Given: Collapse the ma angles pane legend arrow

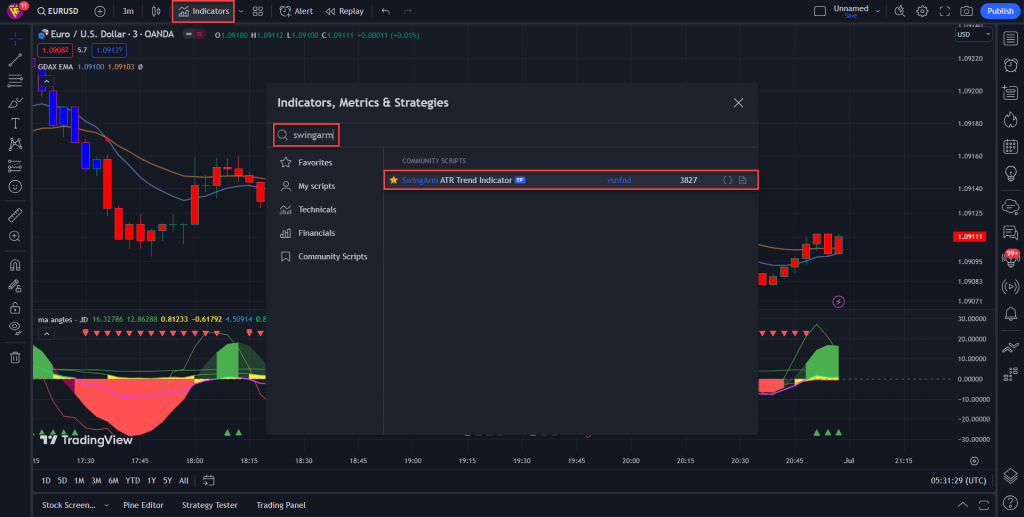Looking at the screenshot, I should coord(46,334).
